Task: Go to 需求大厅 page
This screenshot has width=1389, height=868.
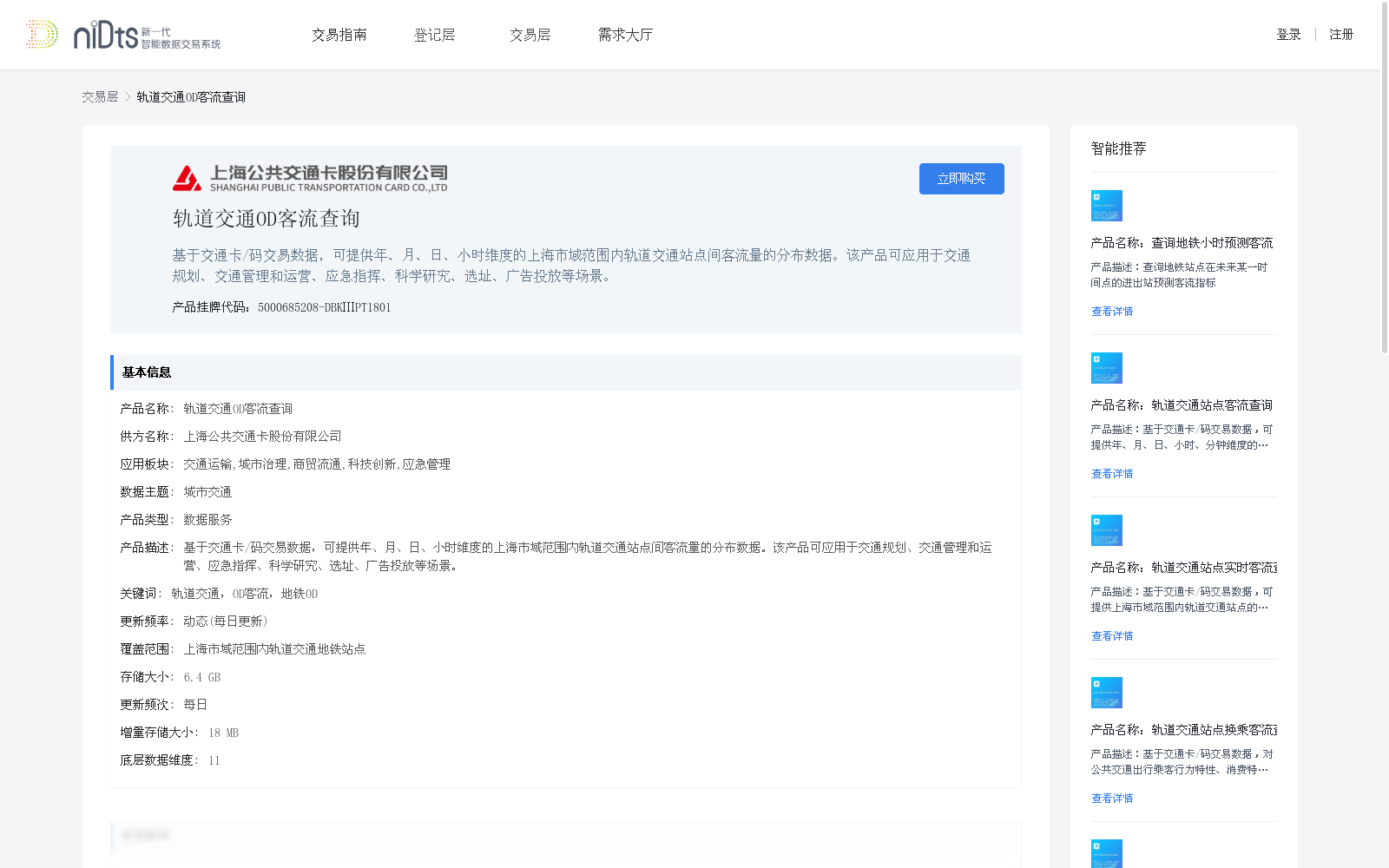Action: point(625,35)
